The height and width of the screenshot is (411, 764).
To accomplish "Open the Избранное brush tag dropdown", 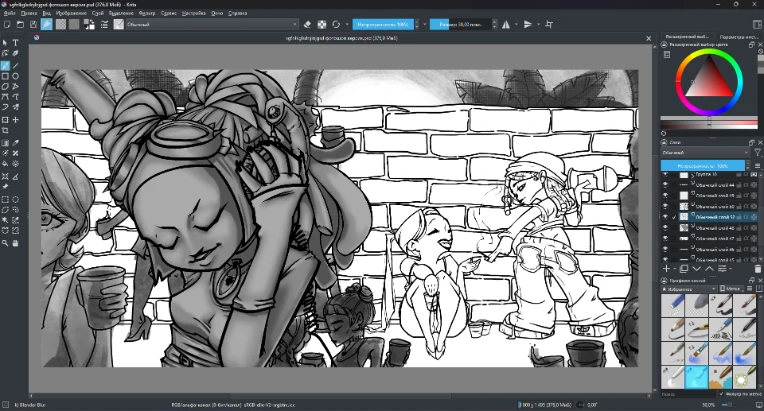I will coord(688,289).
